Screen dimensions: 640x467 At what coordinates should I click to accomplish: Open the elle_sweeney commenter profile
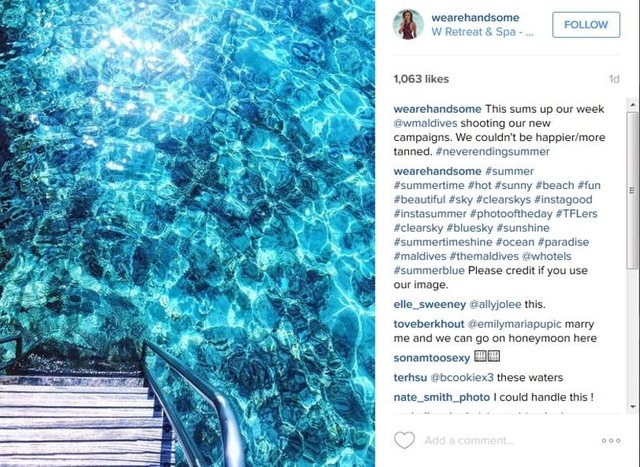pos(430,305)
